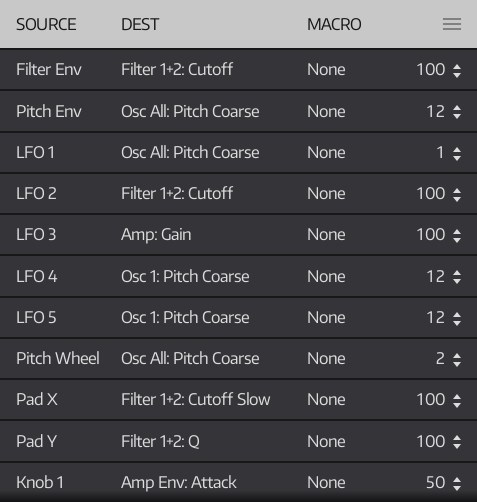Click the stepper arrows on LFO 3 row

tap(457, 236)
